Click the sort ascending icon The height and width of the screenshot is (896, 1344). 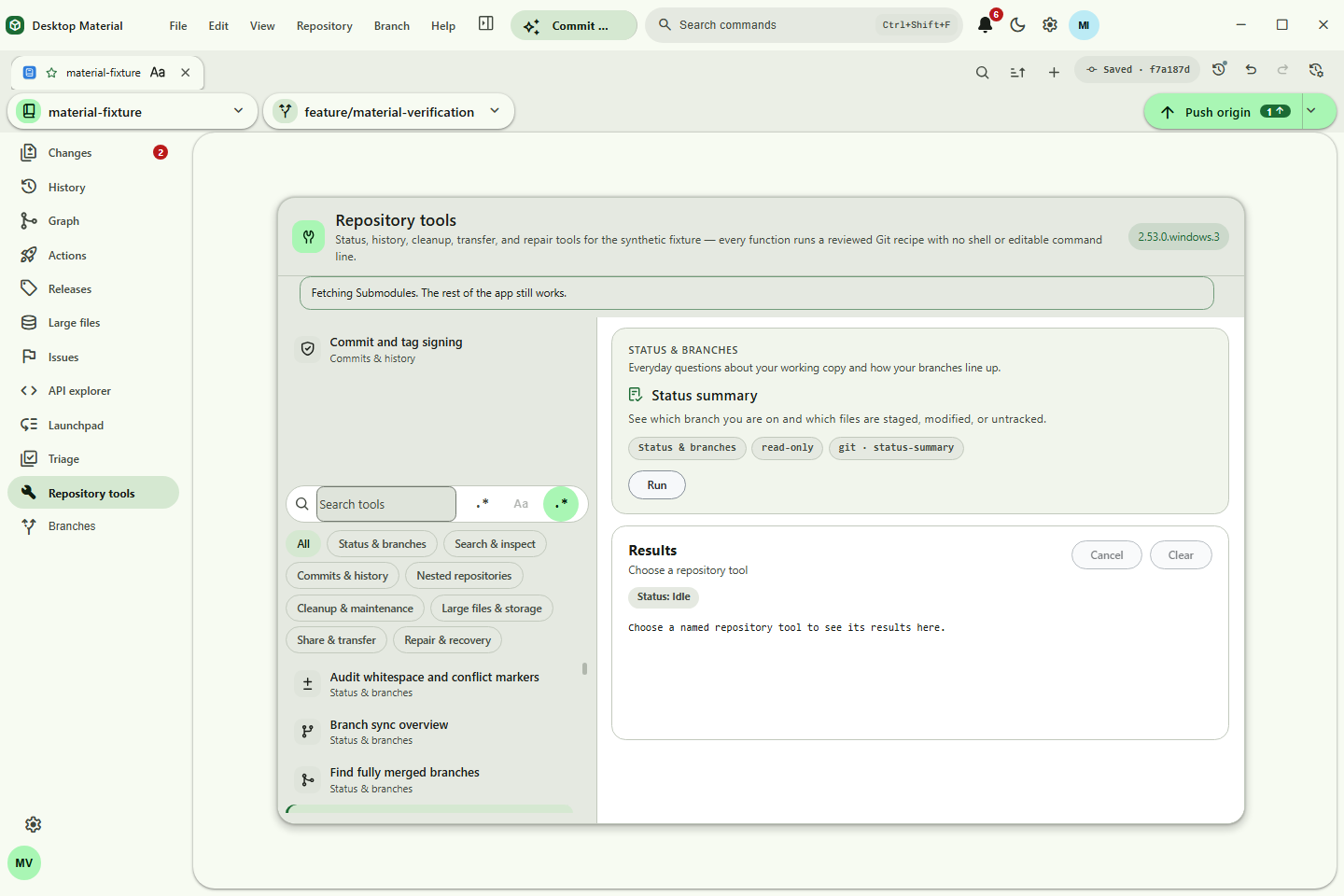pos(1017,72)
